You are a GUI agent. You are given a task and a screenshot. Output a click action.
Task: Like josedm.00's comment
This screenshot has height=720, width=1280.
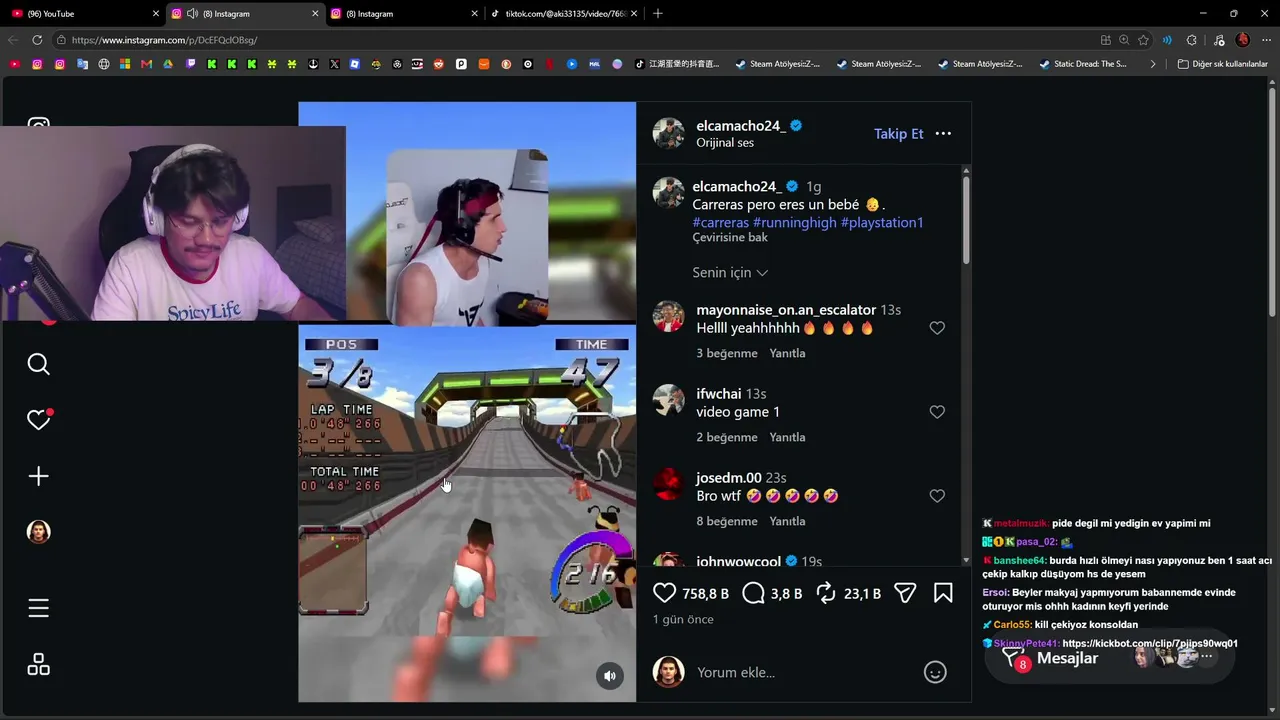[x=937, y=496]
